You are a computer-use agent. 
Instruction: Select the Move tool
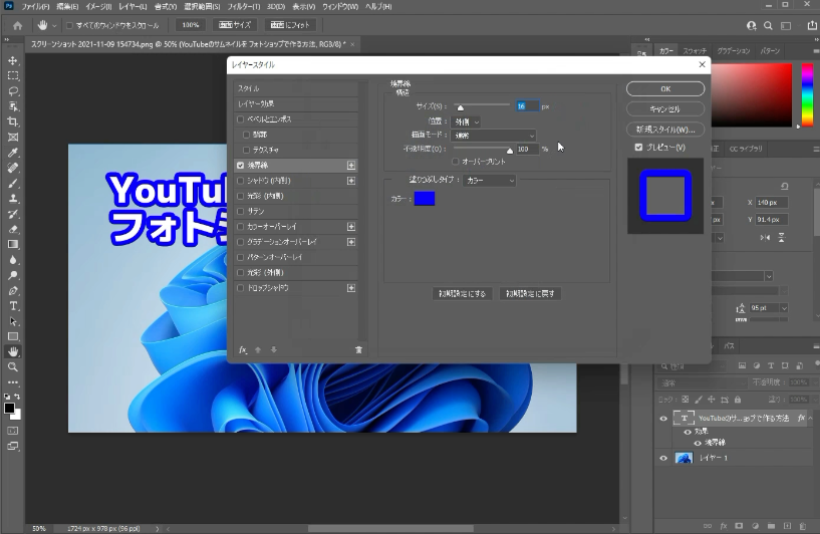[x=13, y=61]
